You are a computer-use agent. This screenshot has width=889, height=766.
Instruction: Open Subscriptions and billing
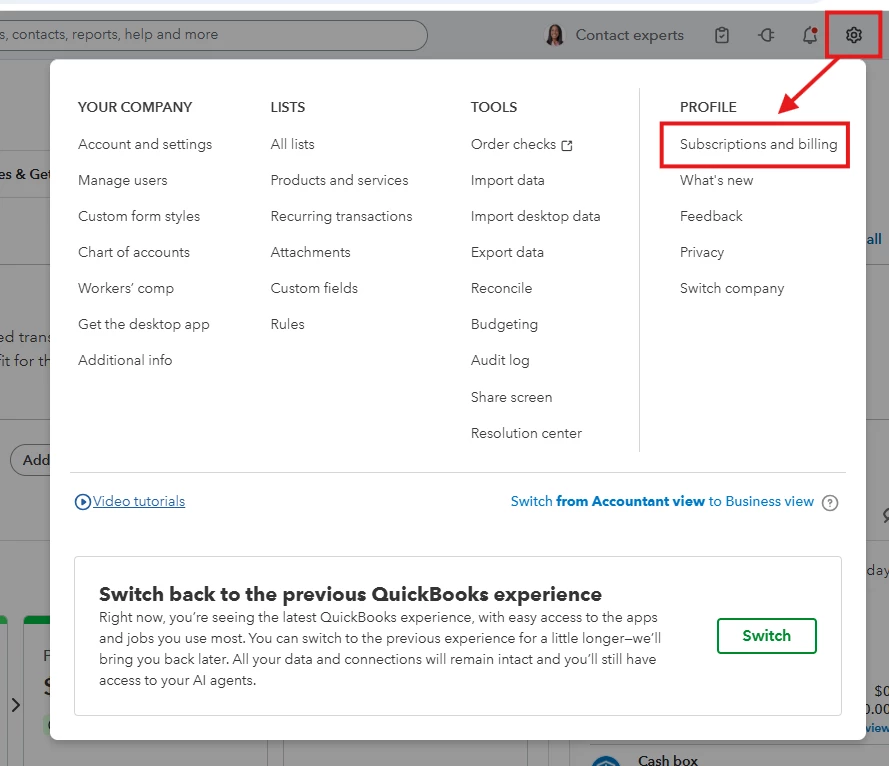pyautogui.click(x=758, y=144)
